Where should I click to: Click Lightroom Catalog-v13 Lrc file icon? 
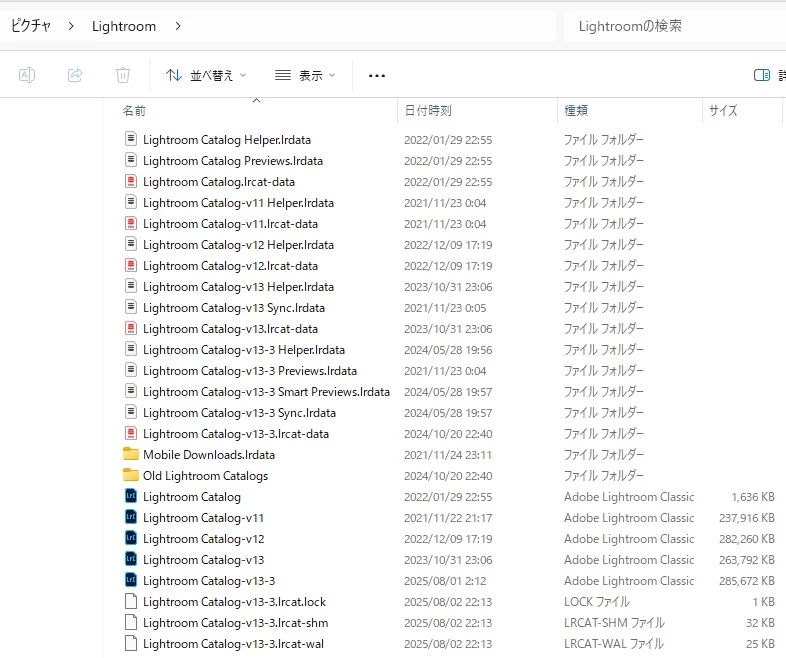coord(130,559)
